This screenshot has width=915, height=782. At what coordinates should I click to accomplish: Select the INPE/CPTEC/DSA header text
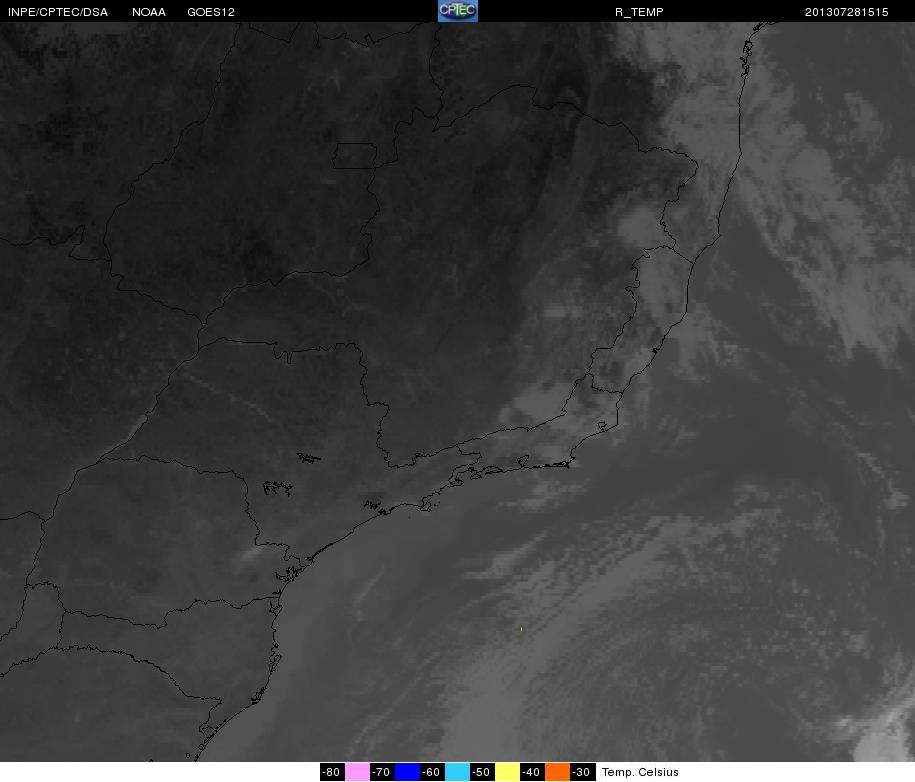click(x=58, y=12)
